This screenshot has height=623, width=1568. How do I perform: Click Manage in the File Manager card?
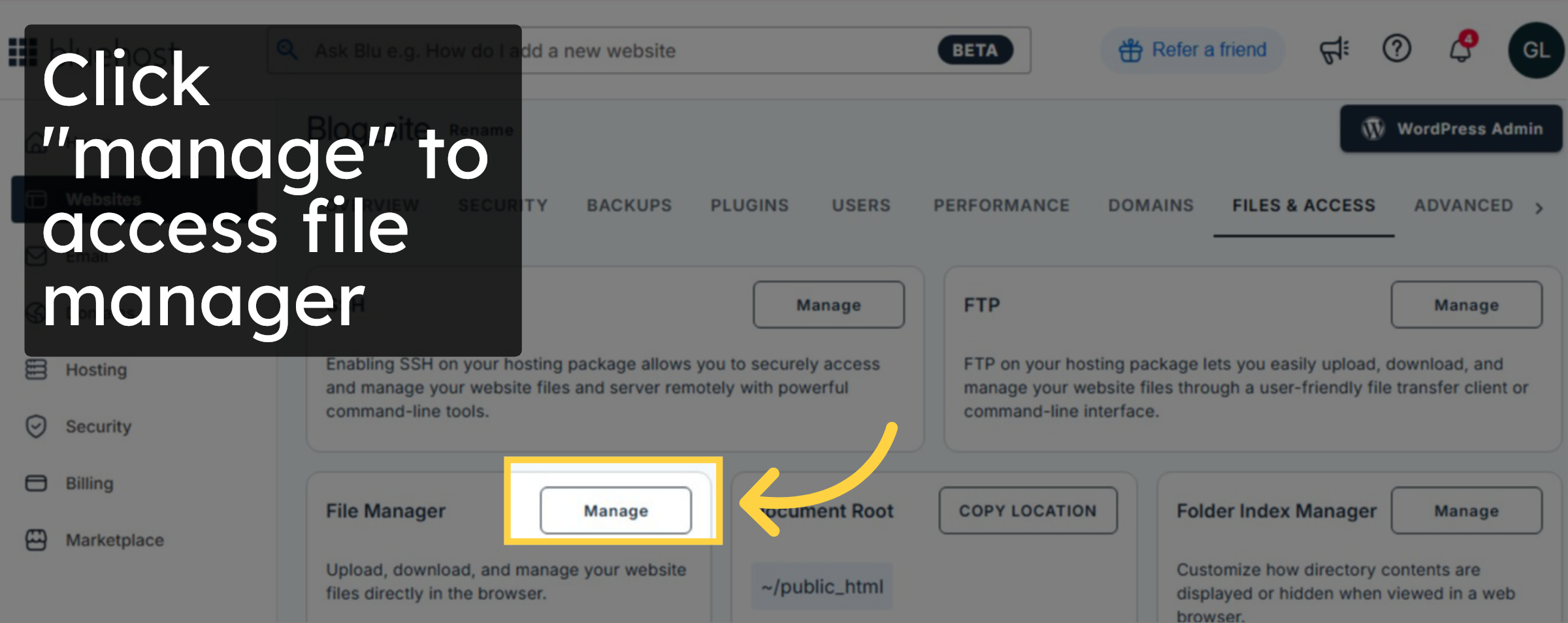[x=615, y=511]
